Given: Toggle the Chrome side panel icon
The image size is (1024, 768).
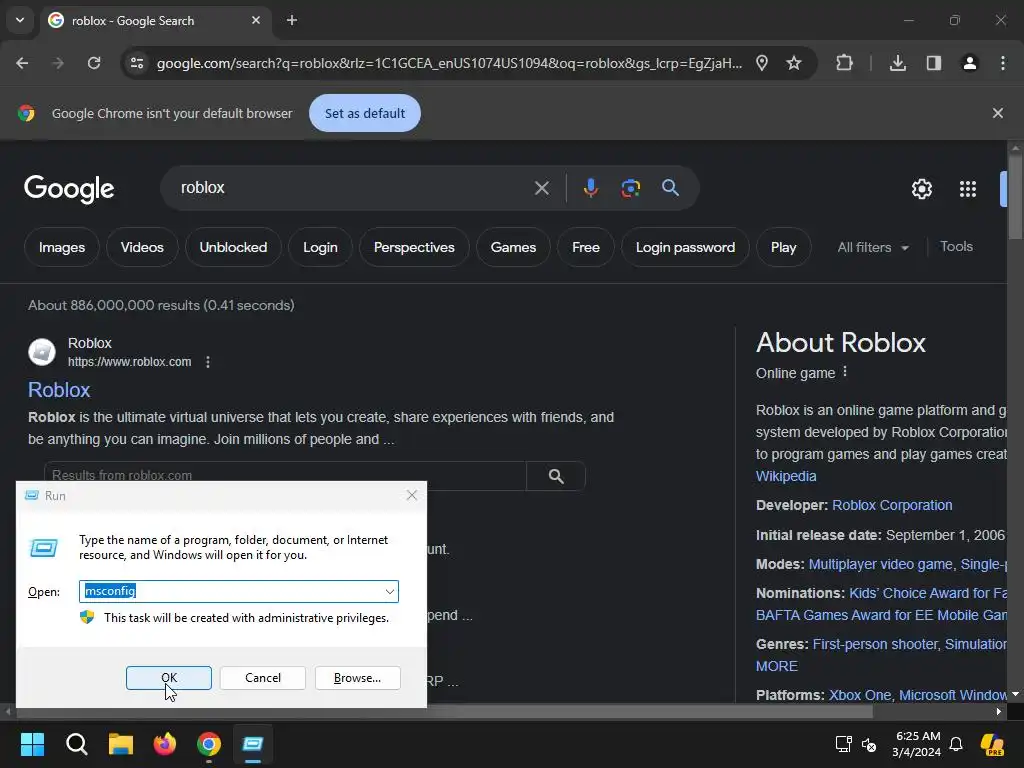Looking at the screenshot, I should coord(934,63).
